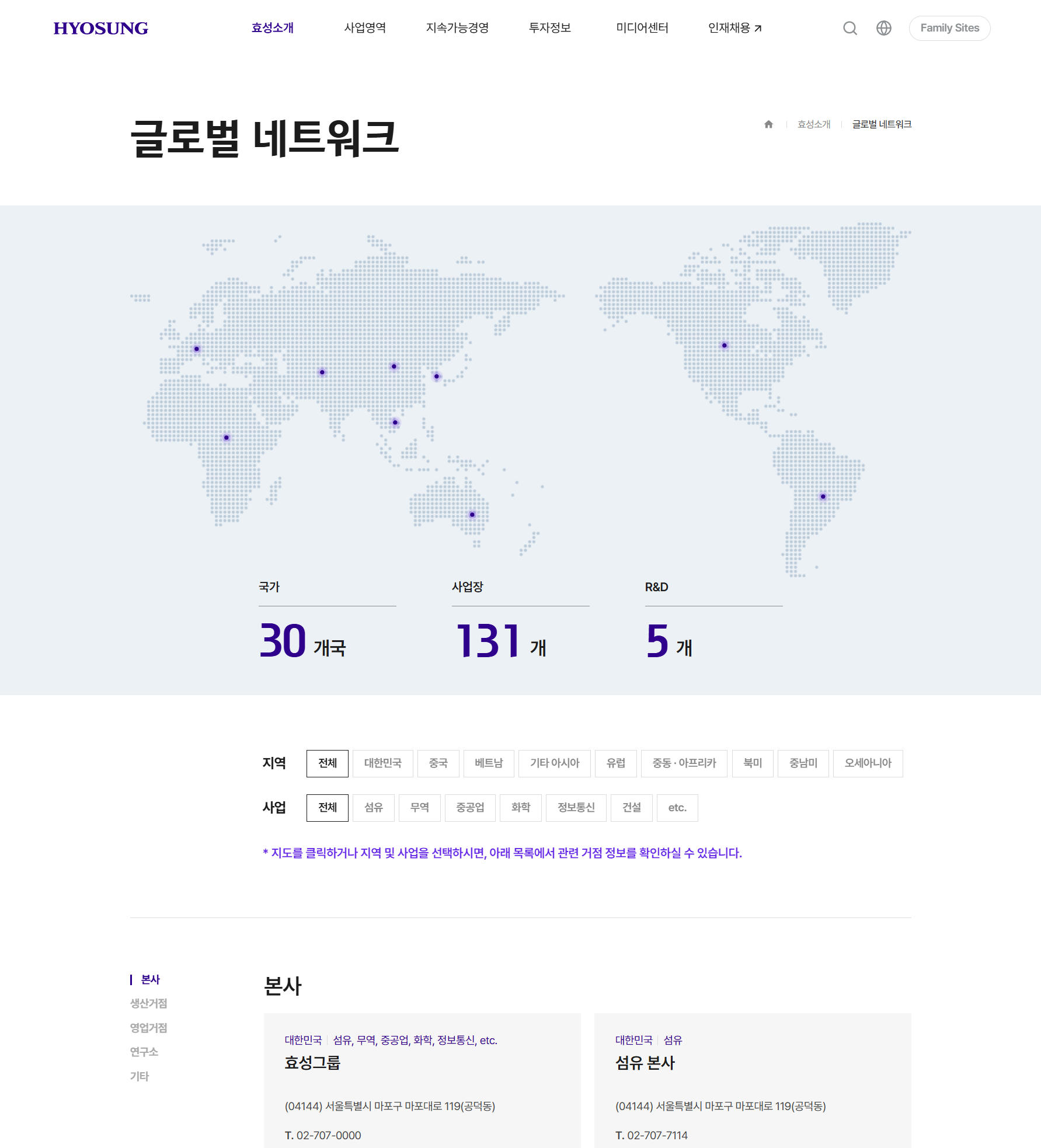
Task: Click the map marker in central China
Action: coord(394,367)
